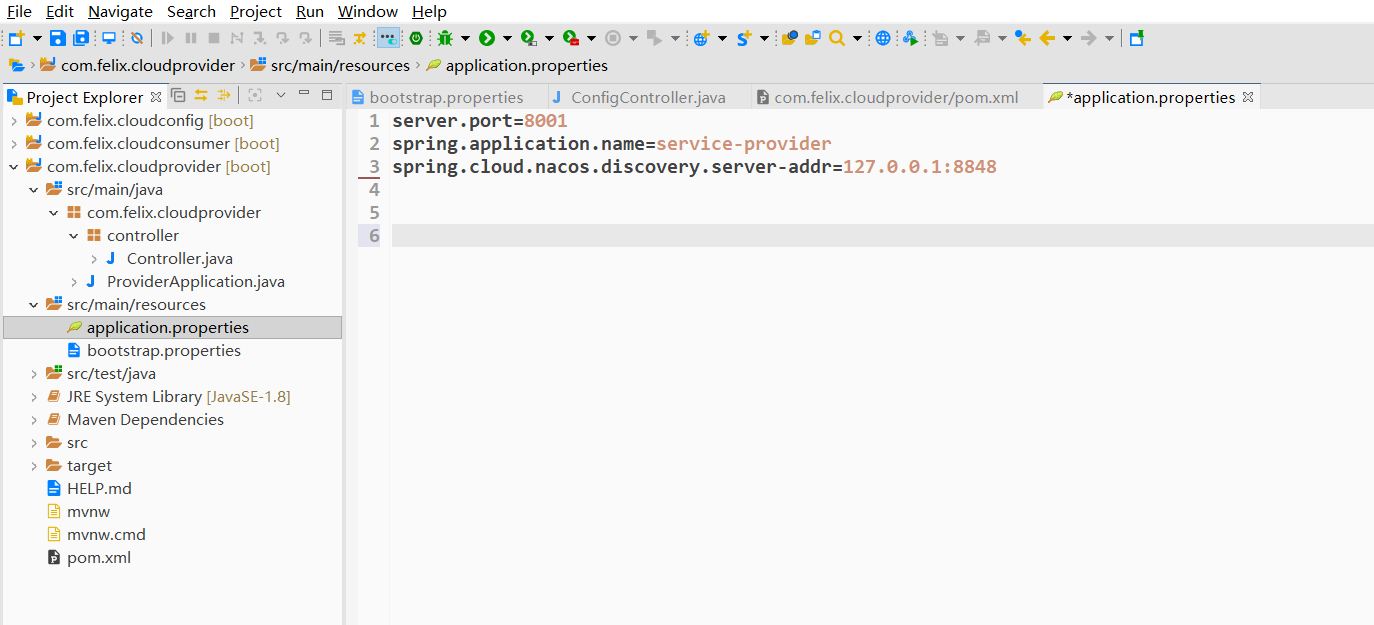Open a terminal with the monitor icon
Image resolution: width=1374 pixels, height=625 pixels.
tap(109, 38)
